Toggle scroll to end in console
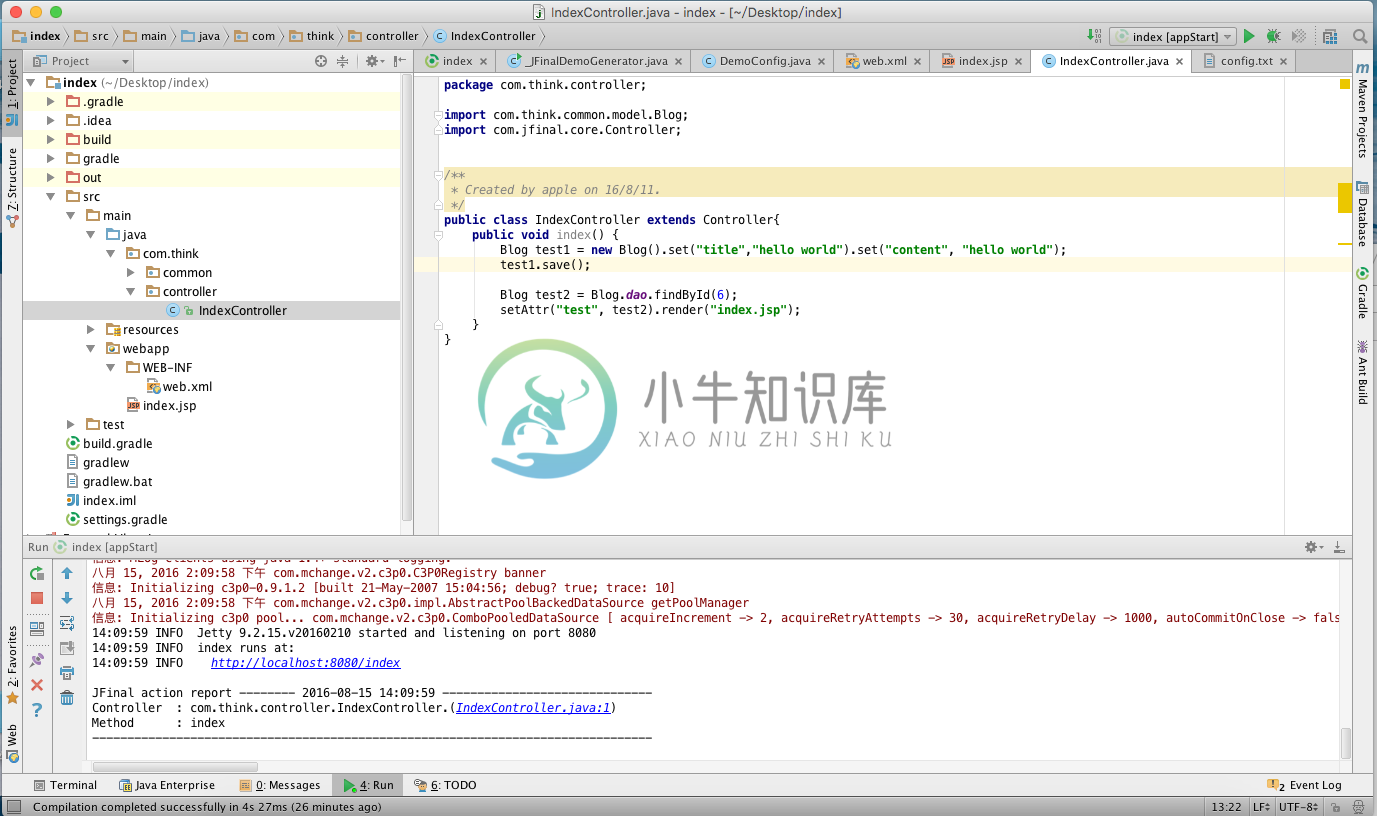Screen dimensions: 1377x816 pos(67,648)
